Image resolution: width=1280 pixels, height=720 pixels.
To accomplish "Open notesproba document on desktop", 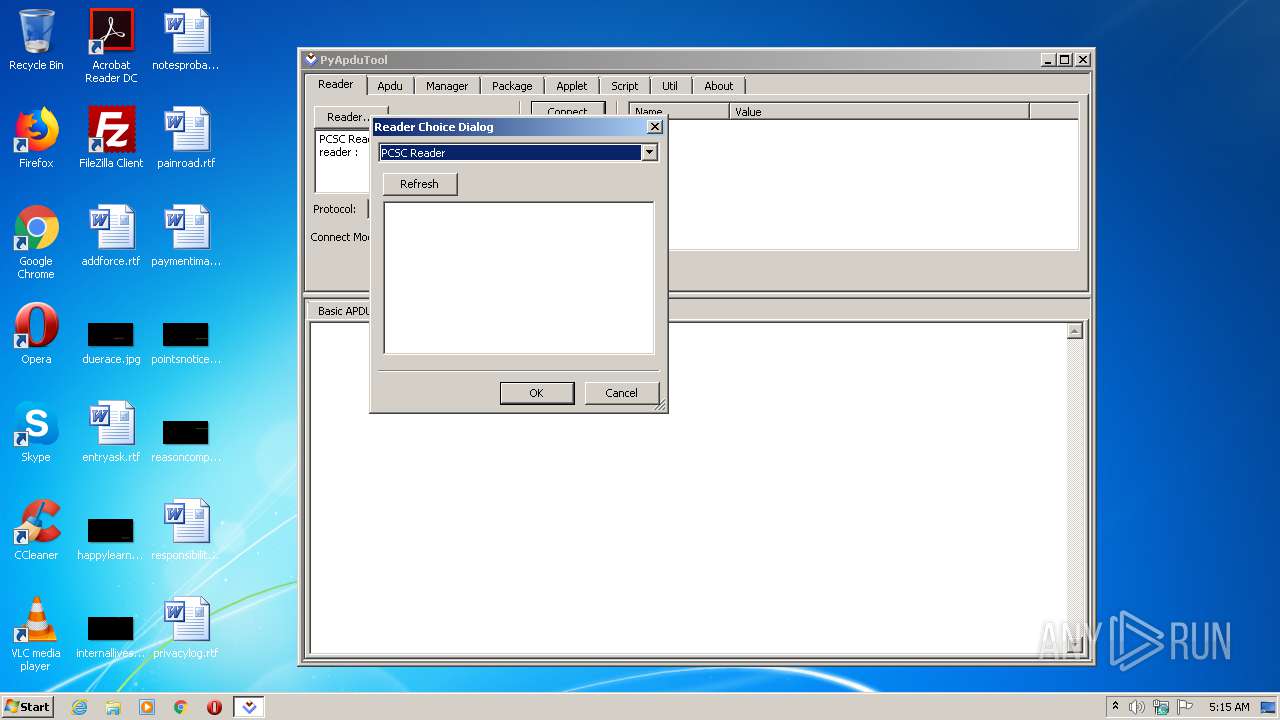I will 186,40.
